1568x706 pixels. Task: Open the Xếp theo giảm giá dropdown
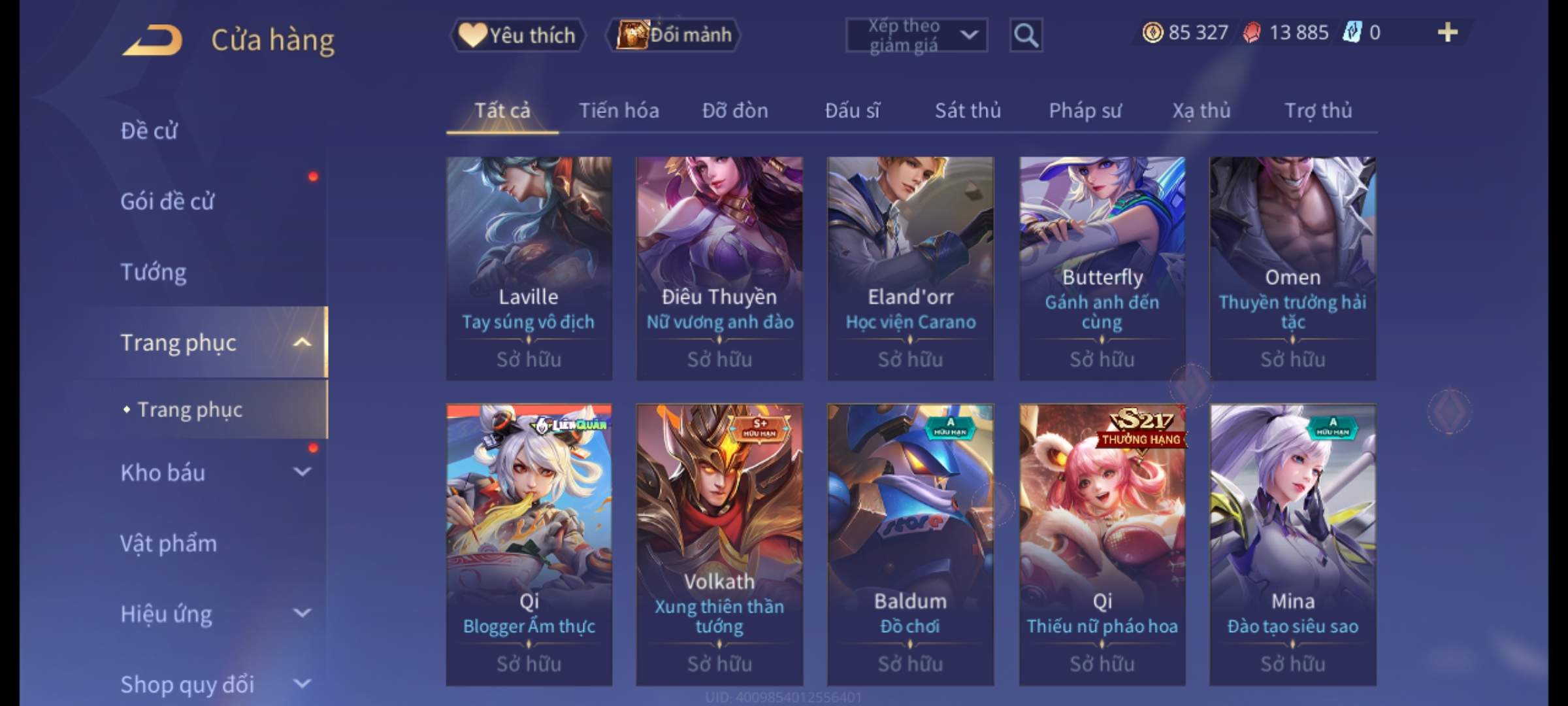(x=916, y=35)
